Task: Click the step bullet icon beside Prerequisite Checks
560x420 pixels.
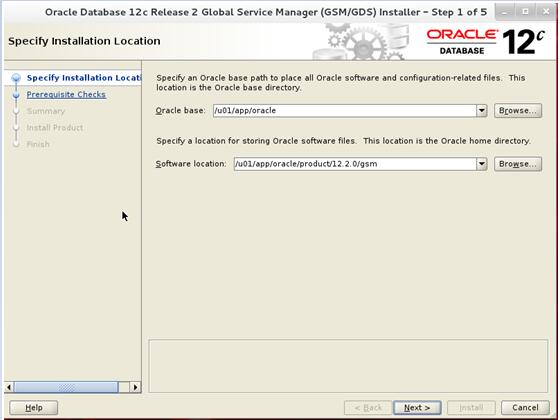Action: click(16, 95)
